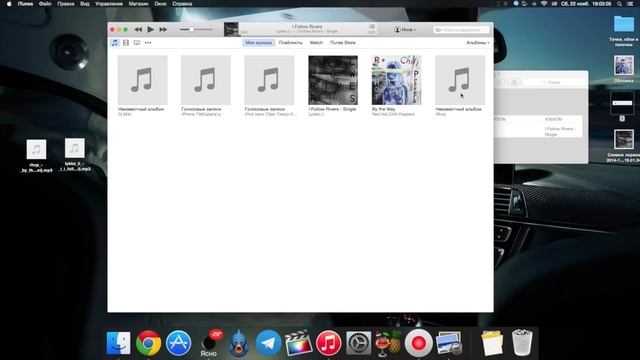This screenshot has width=640, height=360.
Task: Adjust the iTunes volume slider
Action: [x=196, y=29]
